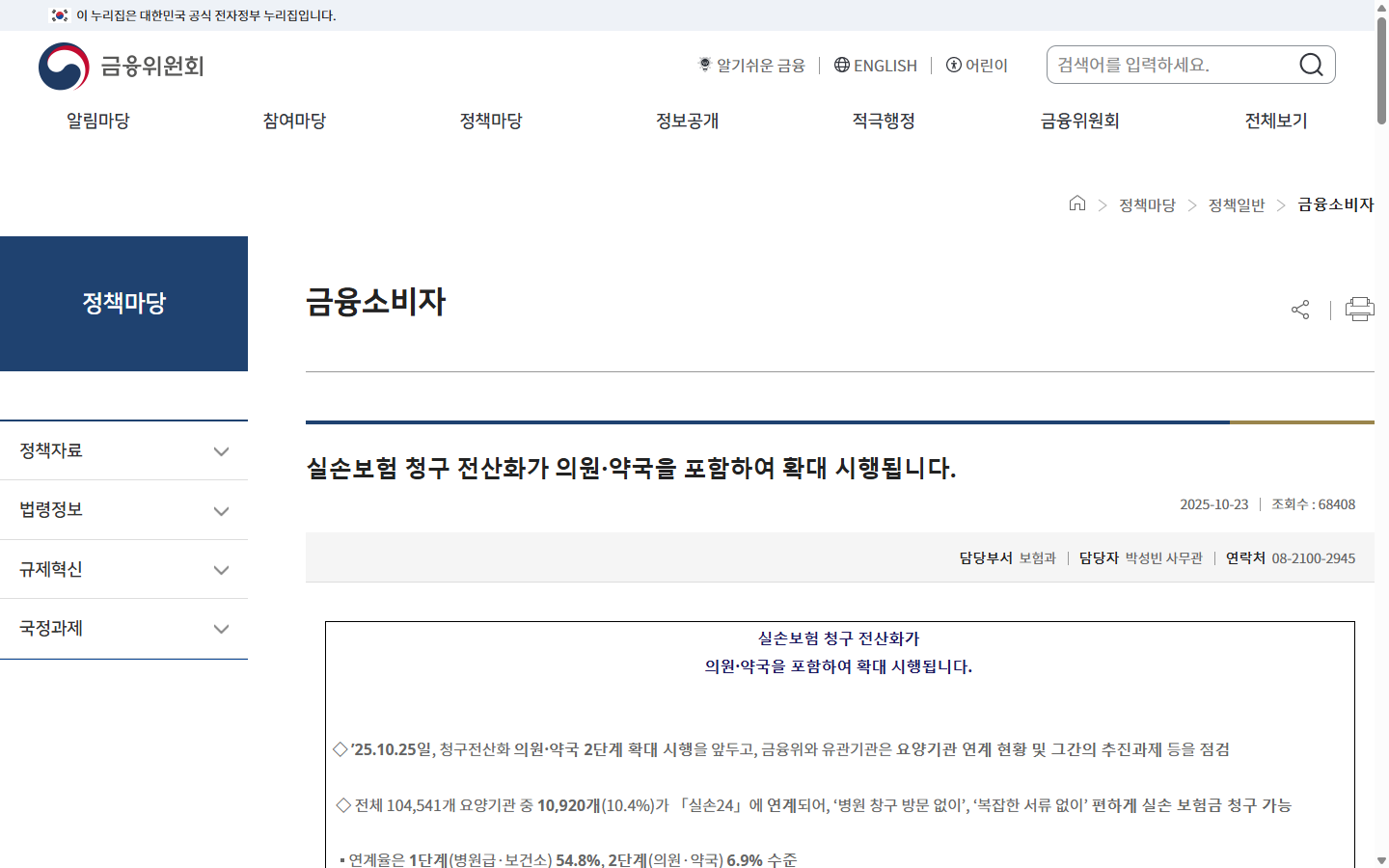
Task: Click the child icon beside 어린이
Action: point(954,65)
